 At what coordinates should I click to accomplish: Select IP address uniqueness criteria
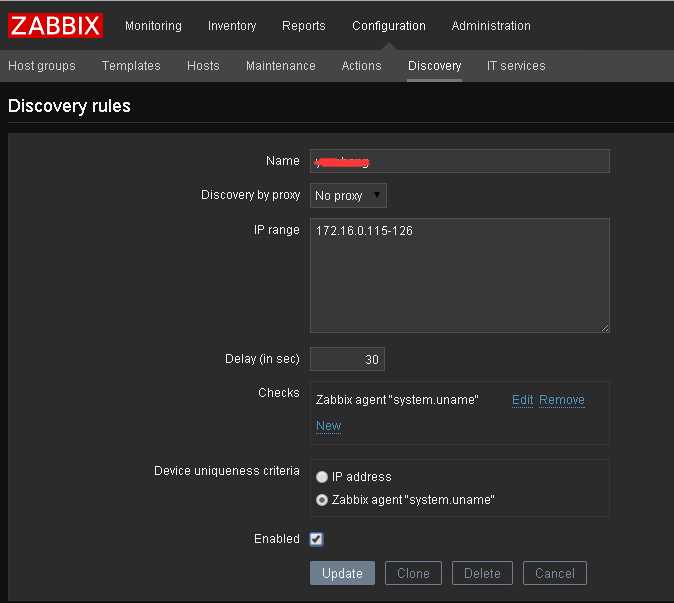[x=322, y=477]
